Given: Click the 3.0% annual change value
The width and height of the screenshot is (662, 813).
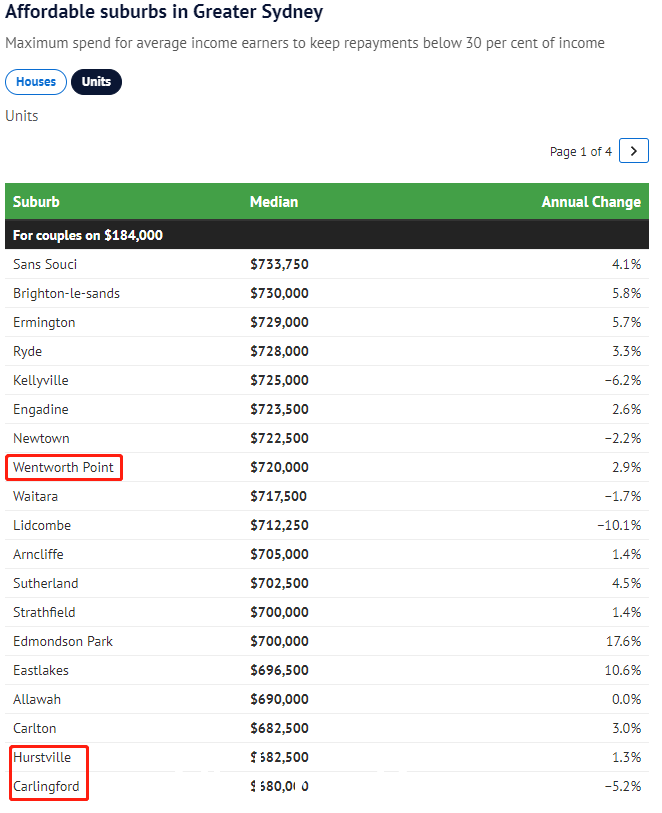Looking at the screenshot, I should coord(627,728).
